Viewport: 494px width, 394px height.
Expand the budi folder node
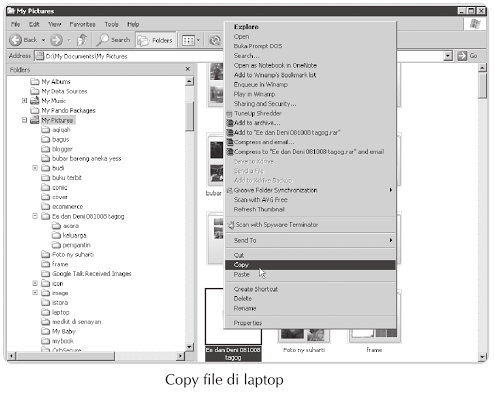(35, 168)
